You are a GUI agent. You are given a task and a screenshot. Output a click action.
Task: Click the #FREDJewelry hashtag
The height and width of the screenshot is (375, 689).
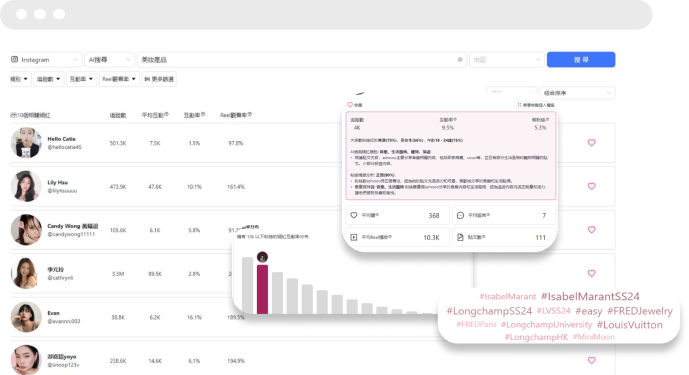pyautogui.click(x=640, y=311)
